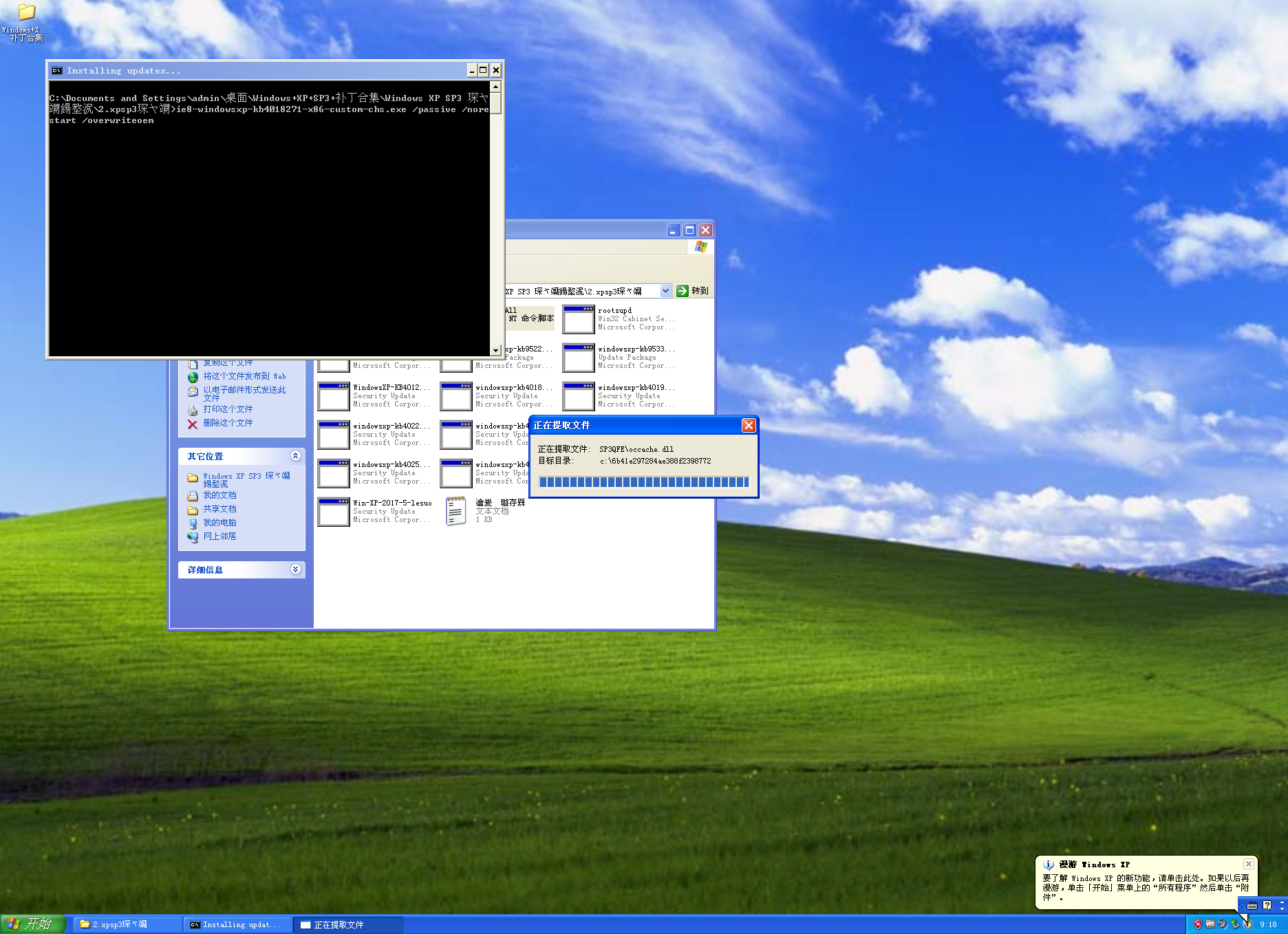Open 我的电脑 in other places

[219, 523]
